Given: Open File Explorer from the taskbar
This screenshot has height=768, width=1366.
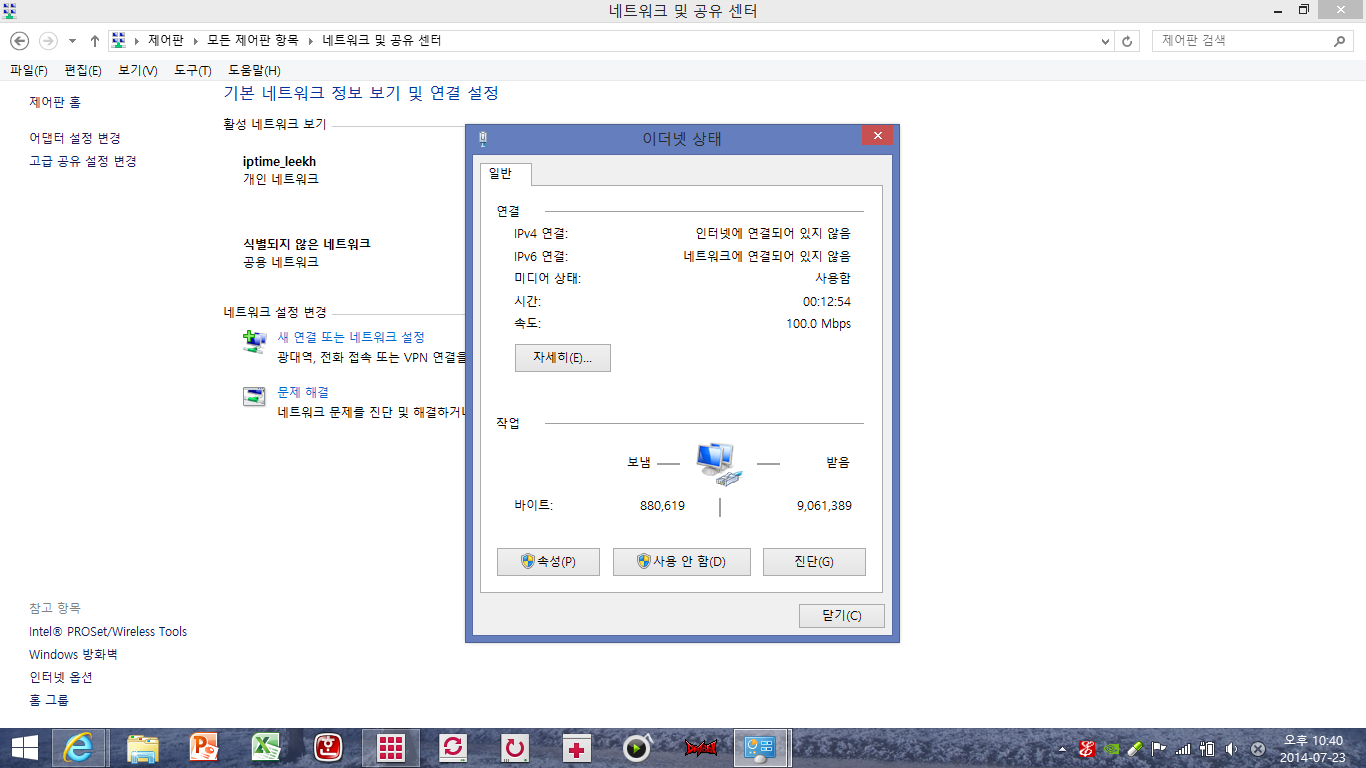Looking at the screenshot, I should (143, 747).
